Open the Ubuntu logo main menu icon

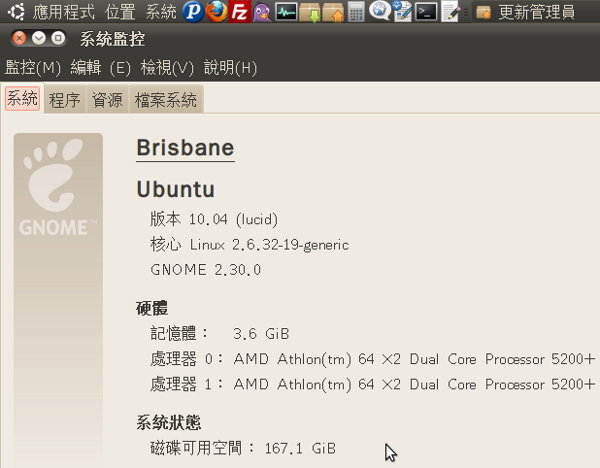coord(16,11)
